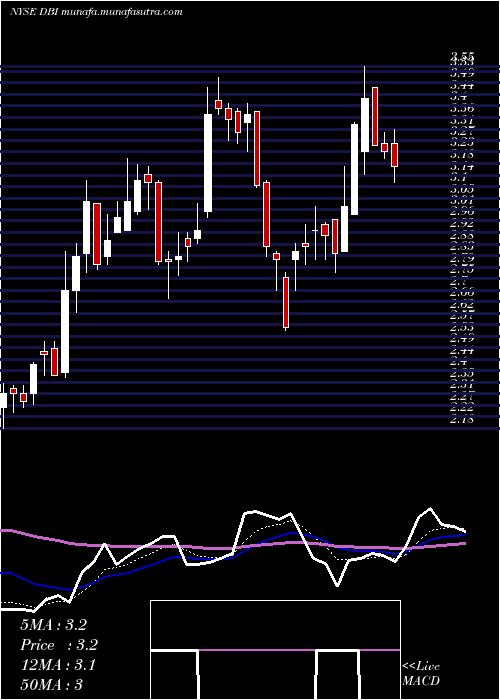
Task: Click the 5MA : 3.2 label
Action: click(53, 625)
